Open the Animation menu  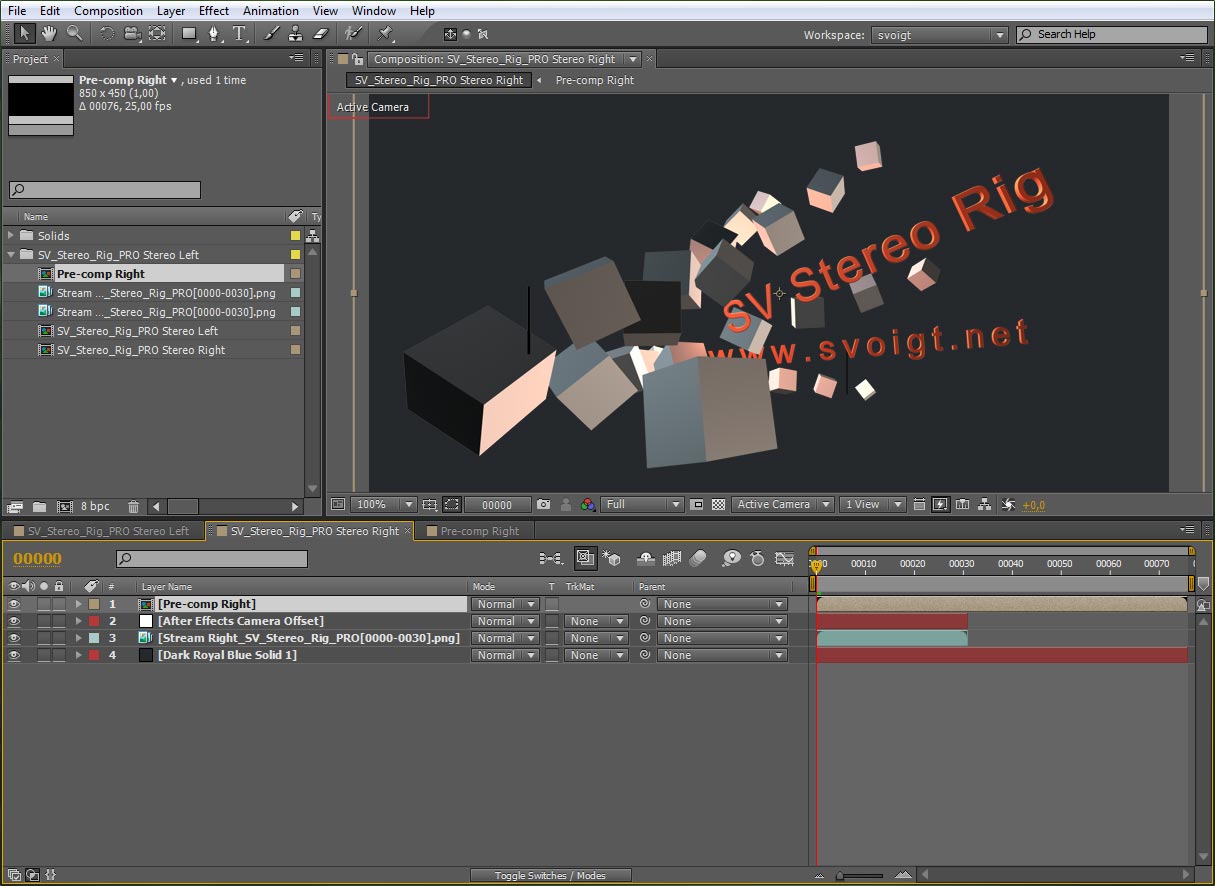[x=271, y=11]
